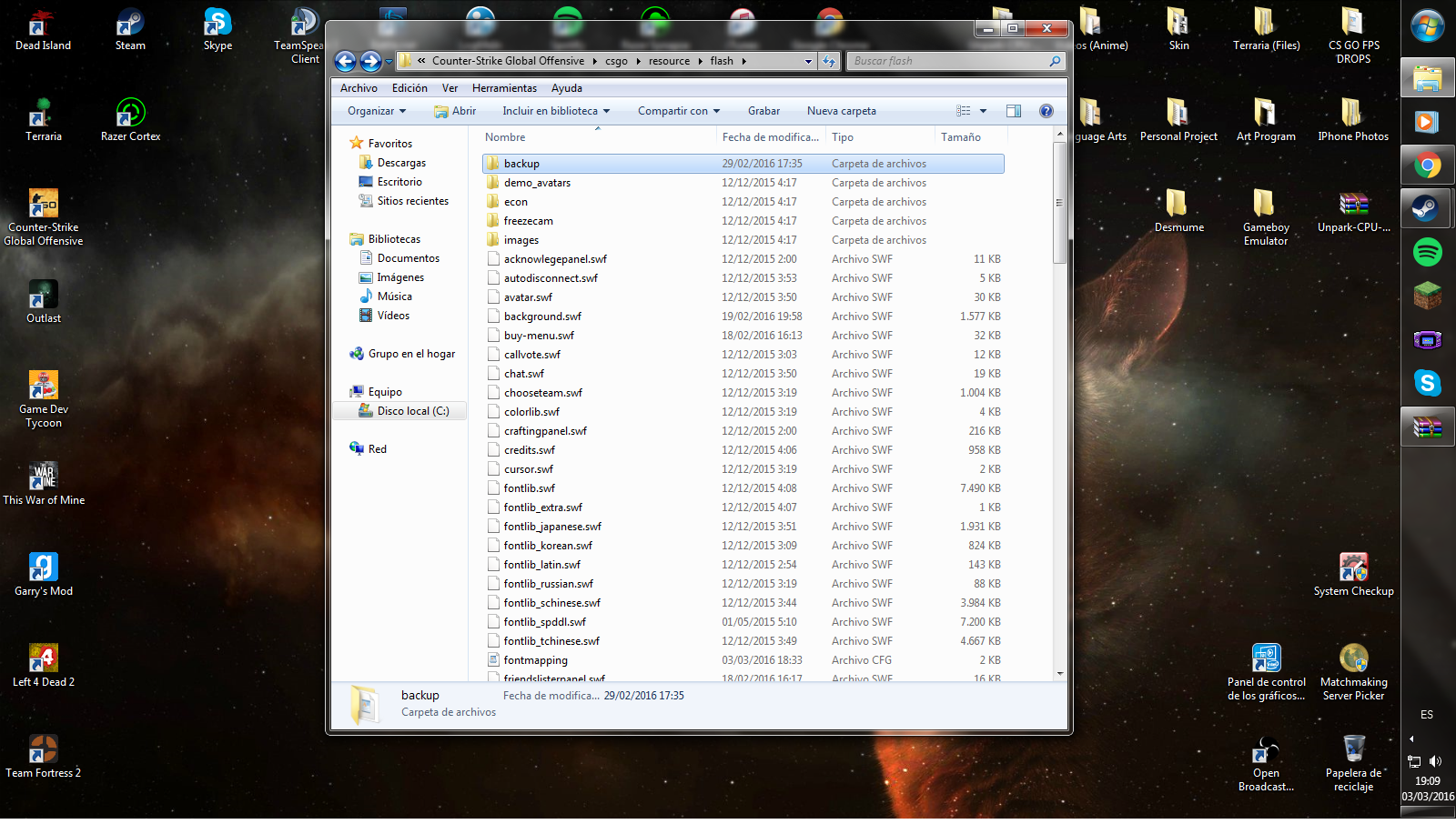
Task: Change view with the view-mode icon
Action: (964, 111)
